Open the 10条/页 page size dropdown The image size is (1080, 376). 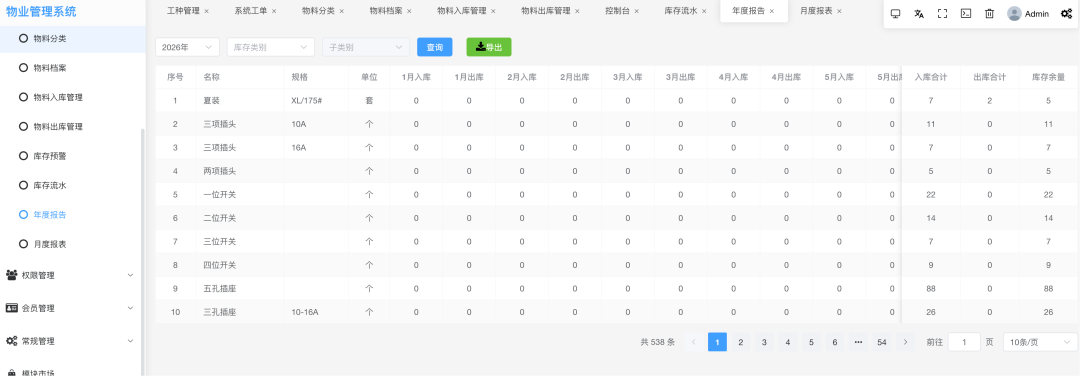[x=1040, y=342]
